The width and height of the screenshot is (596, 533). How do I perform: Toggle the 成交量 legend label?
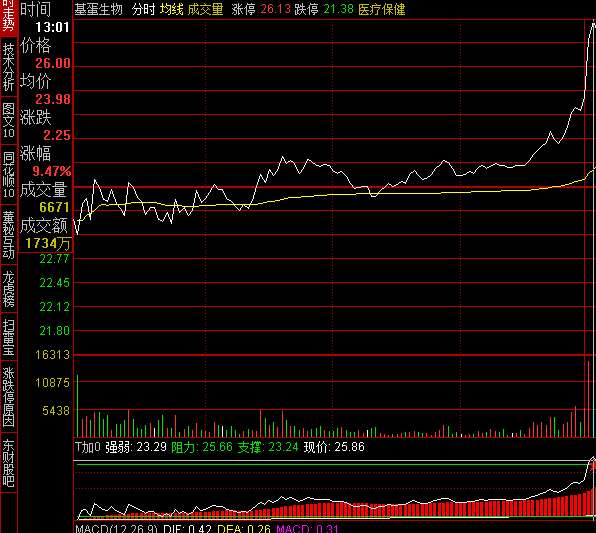pos(205,9)
